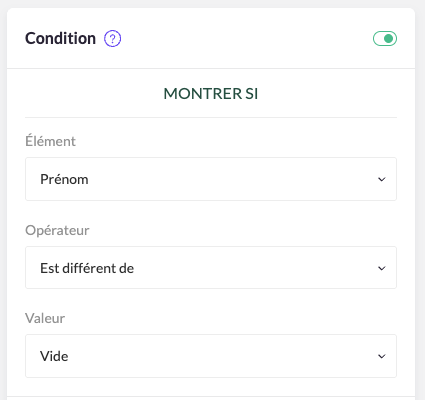
Task: Click the chevron beside Est différent de
Action: click(382, 268)
